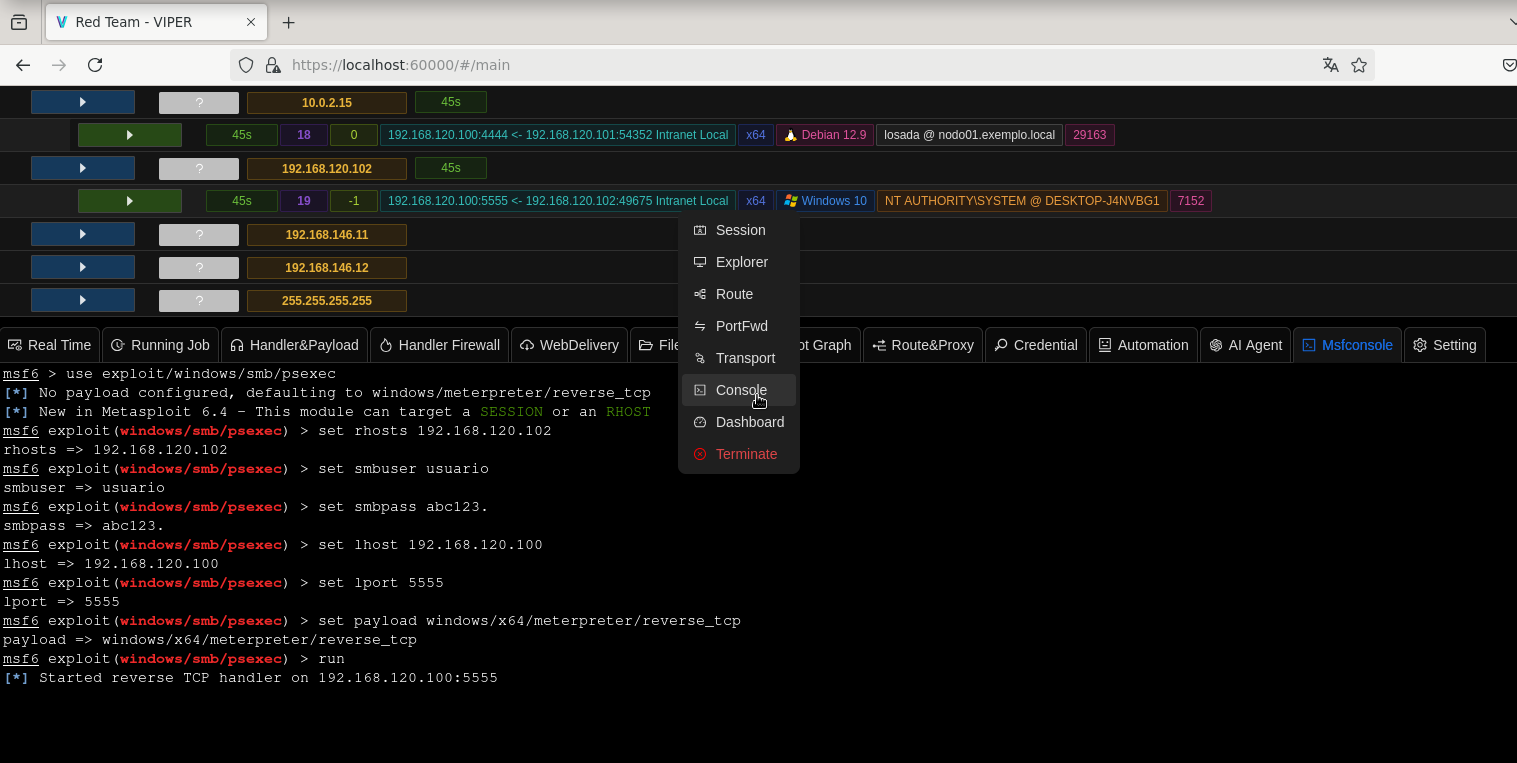Viewport: 1517px width, 763px height.
Task: Click inside the msfconsole terminal output area
Action: point(758,562)
